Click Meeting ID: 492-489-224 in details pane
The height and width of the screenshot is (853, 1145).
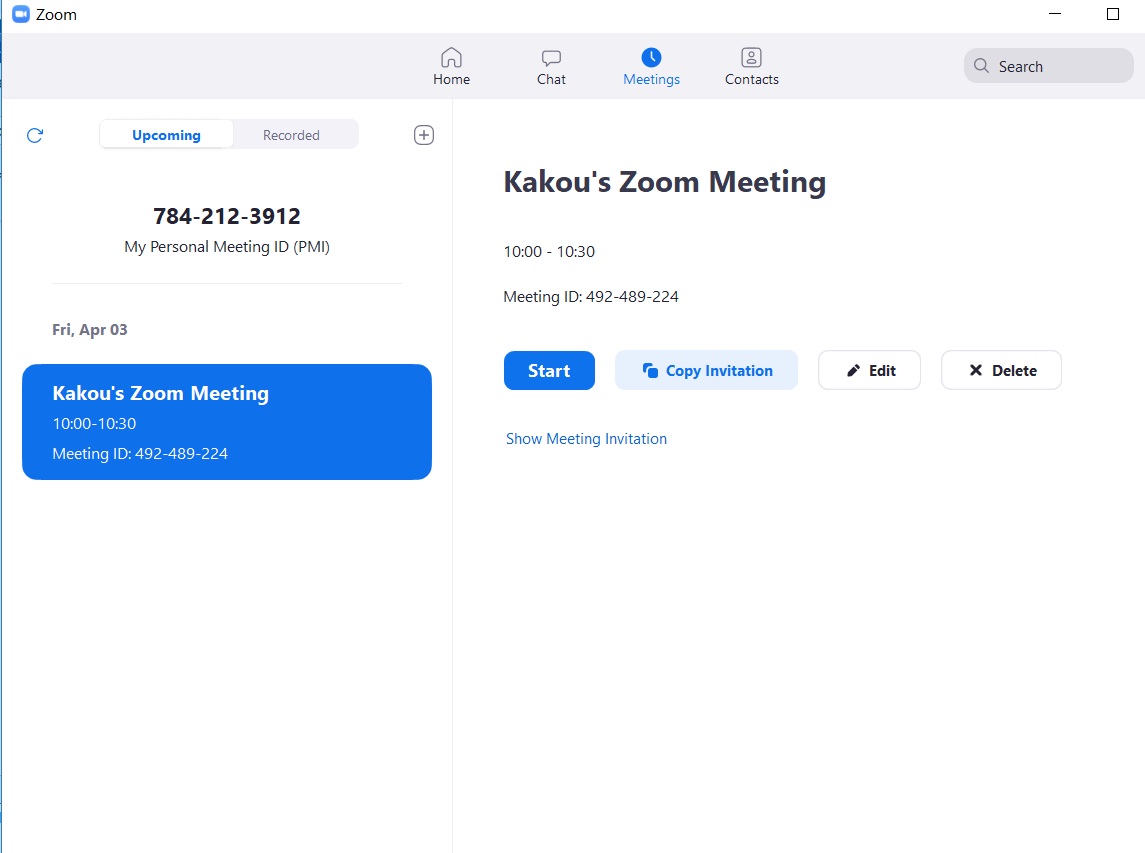(x=591, y=297)
